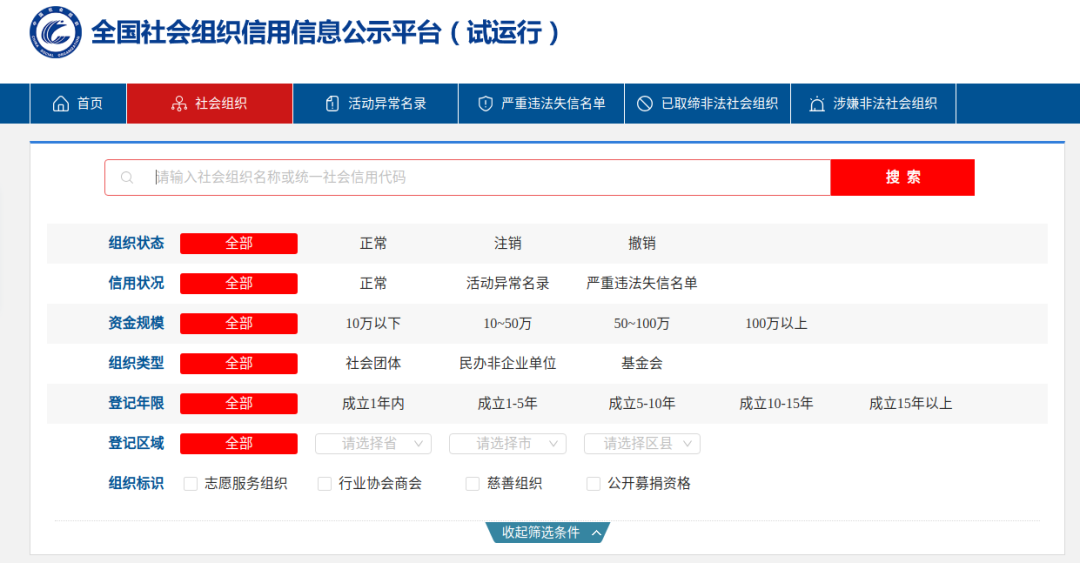The height and width of the screenshot is (563, 1080).
Task: Open the 请选择省 province dropdown
Action: [373, 443]
